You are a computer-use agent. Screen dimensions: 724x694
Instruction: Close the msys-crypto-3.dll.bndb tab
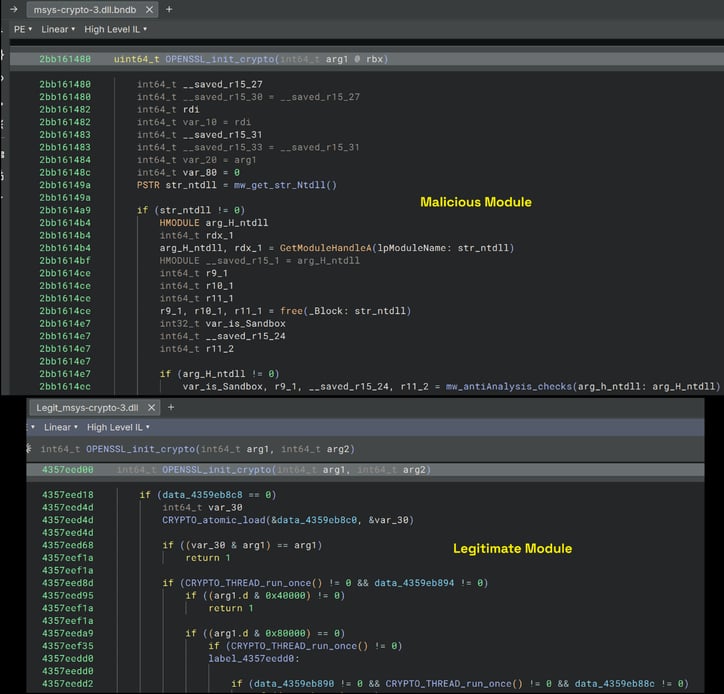(x=149, y=10)
